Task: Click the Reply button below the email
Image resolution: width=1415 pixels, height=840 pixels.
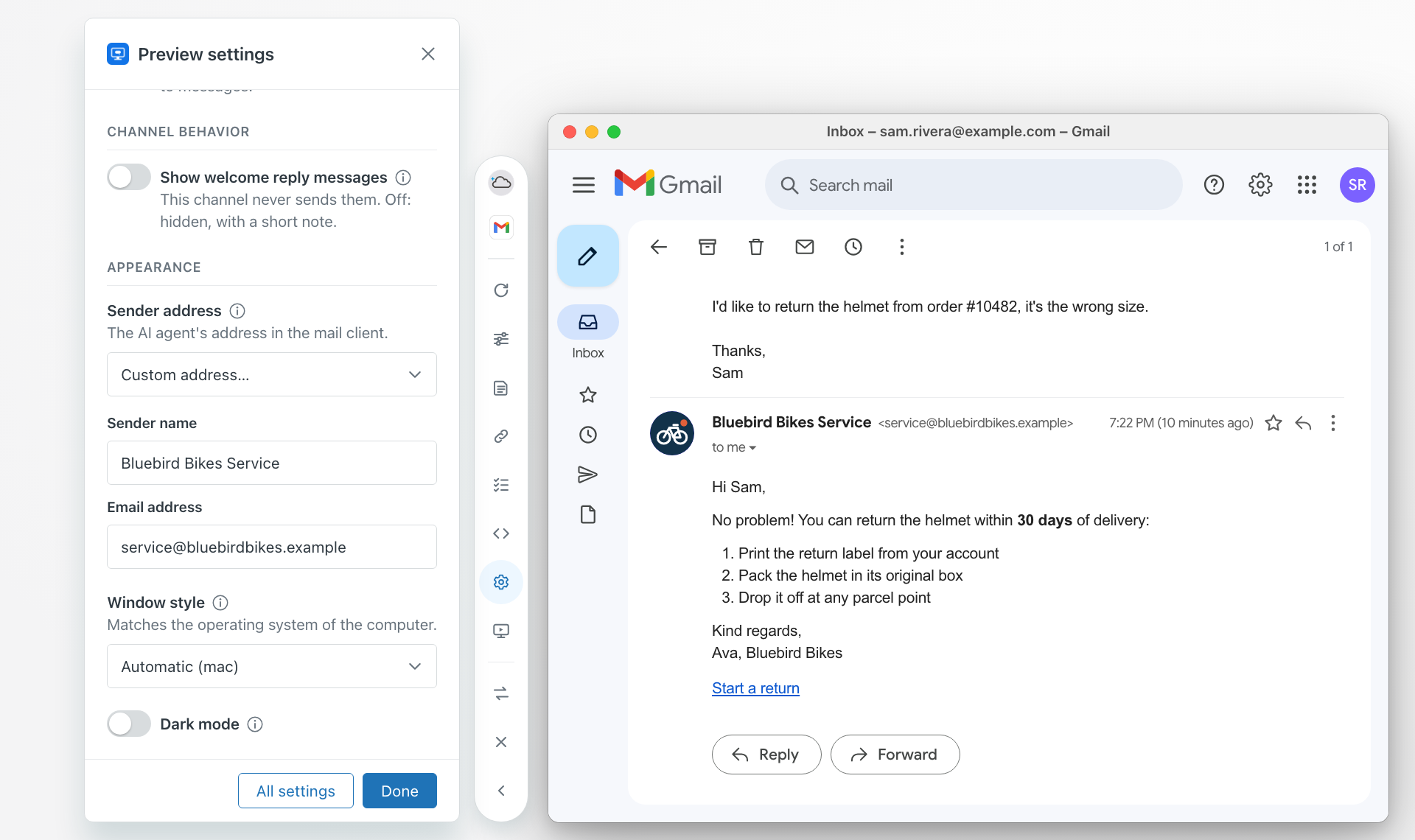Action: pyautogui.click(x=766, y=755)
